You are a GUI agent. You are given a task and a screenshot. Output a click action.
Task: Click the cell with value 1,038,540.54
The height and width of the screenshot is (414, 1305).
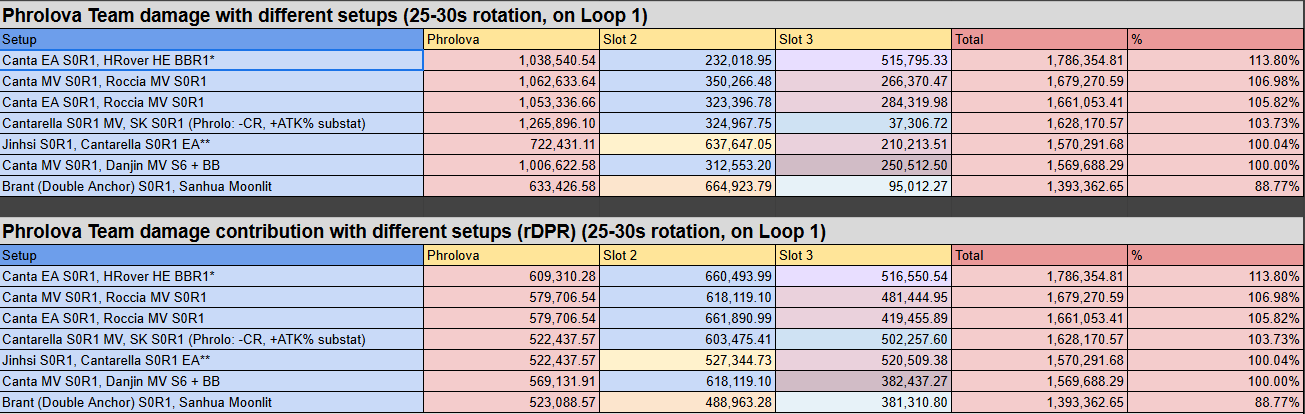pos(512,61)
